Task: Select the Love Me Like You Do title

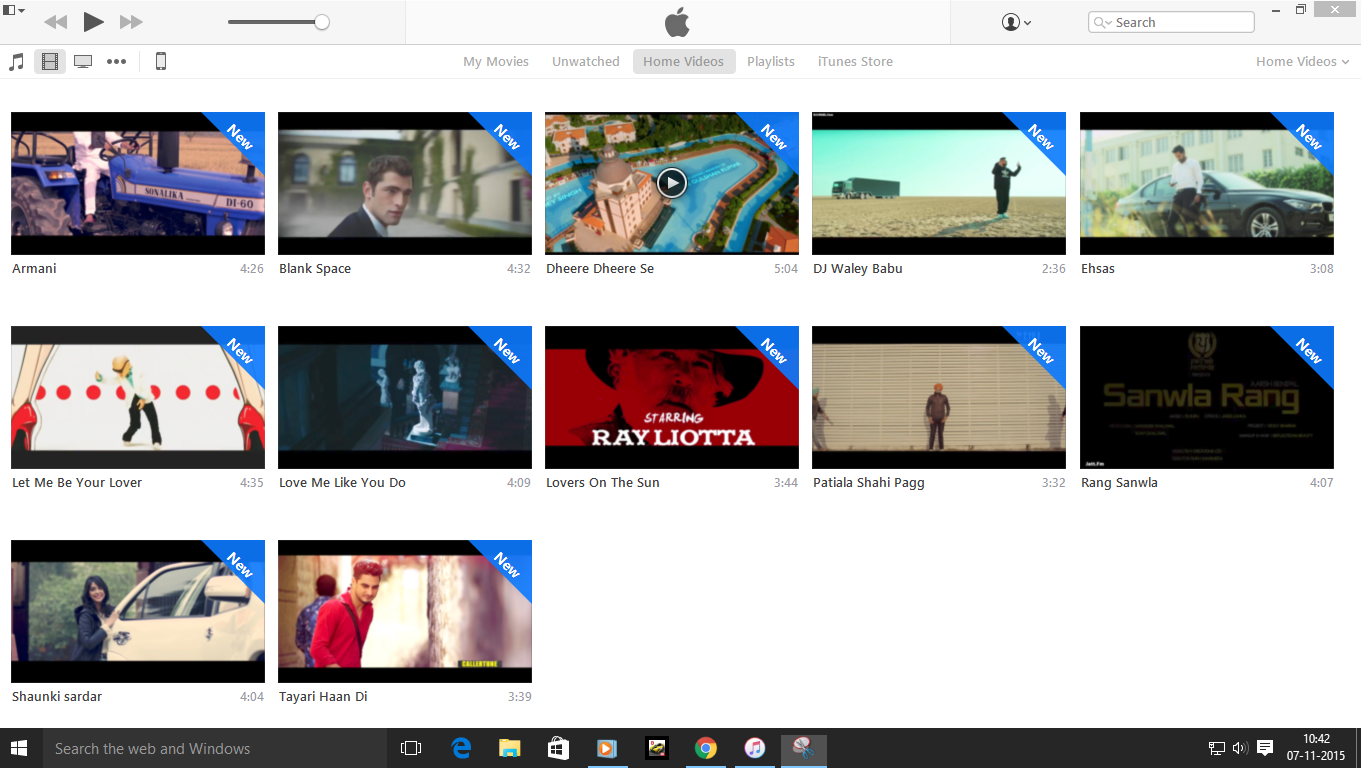Action: click(x=343, y=483)
